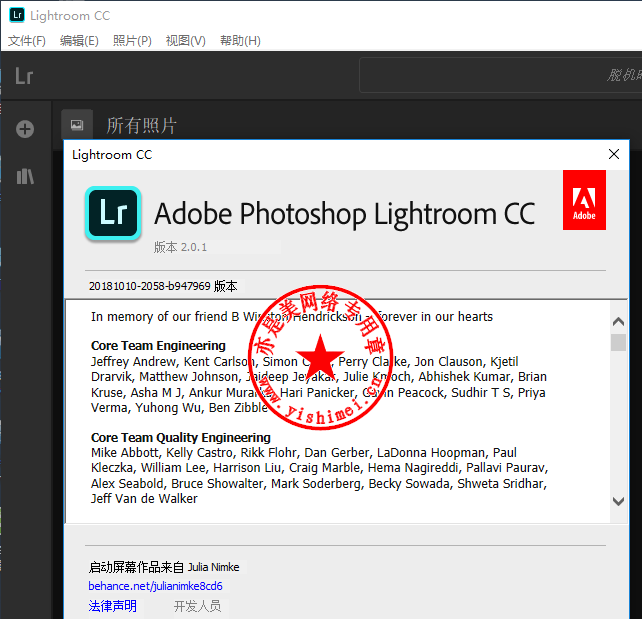This screenshot has width=642, height=619.
Task: Click the In memory of our friend line
Action: tap(292, 316)
